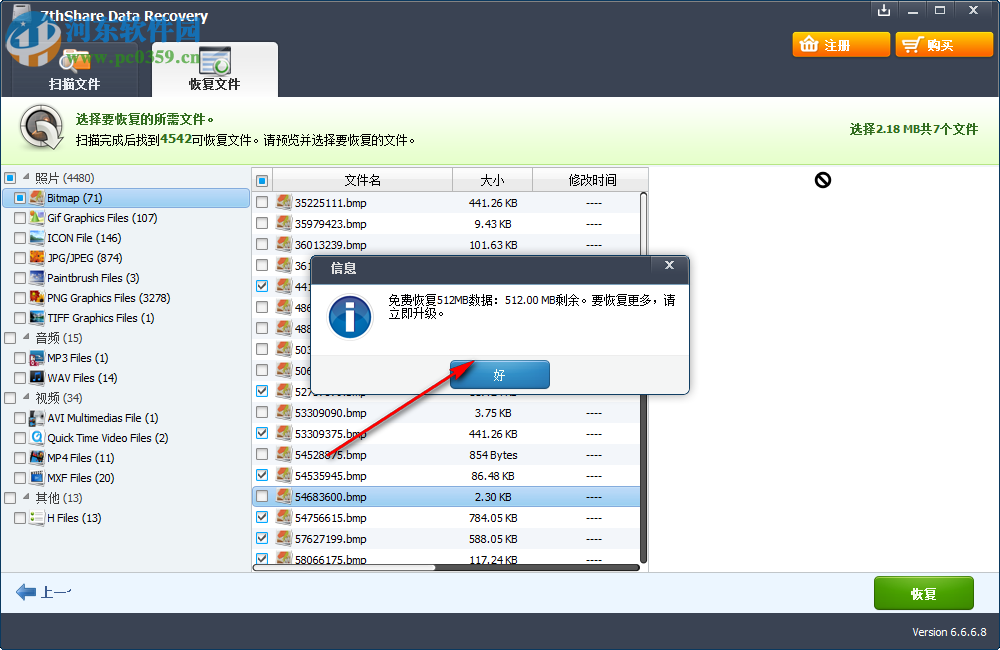Check the select-all checkbox in list header
Screen dimensions: 1000x650
tap(261, 179)
